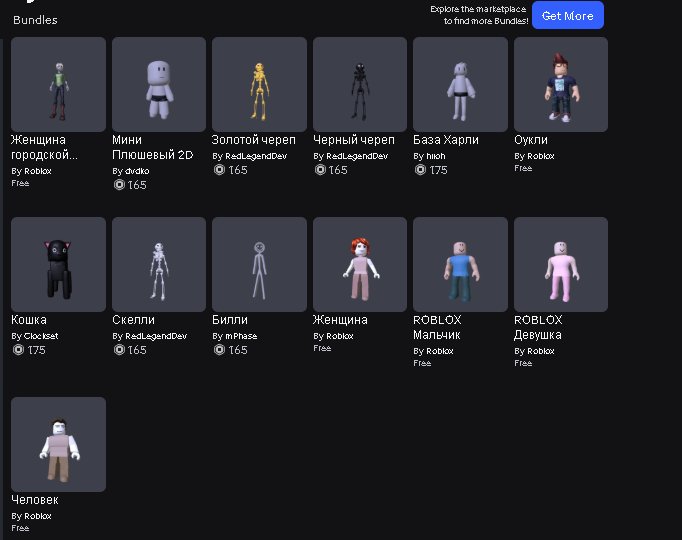Click Robux icon under Черный череп
The height and width of the screenshot is (540, 682).
tap(320, 170)
